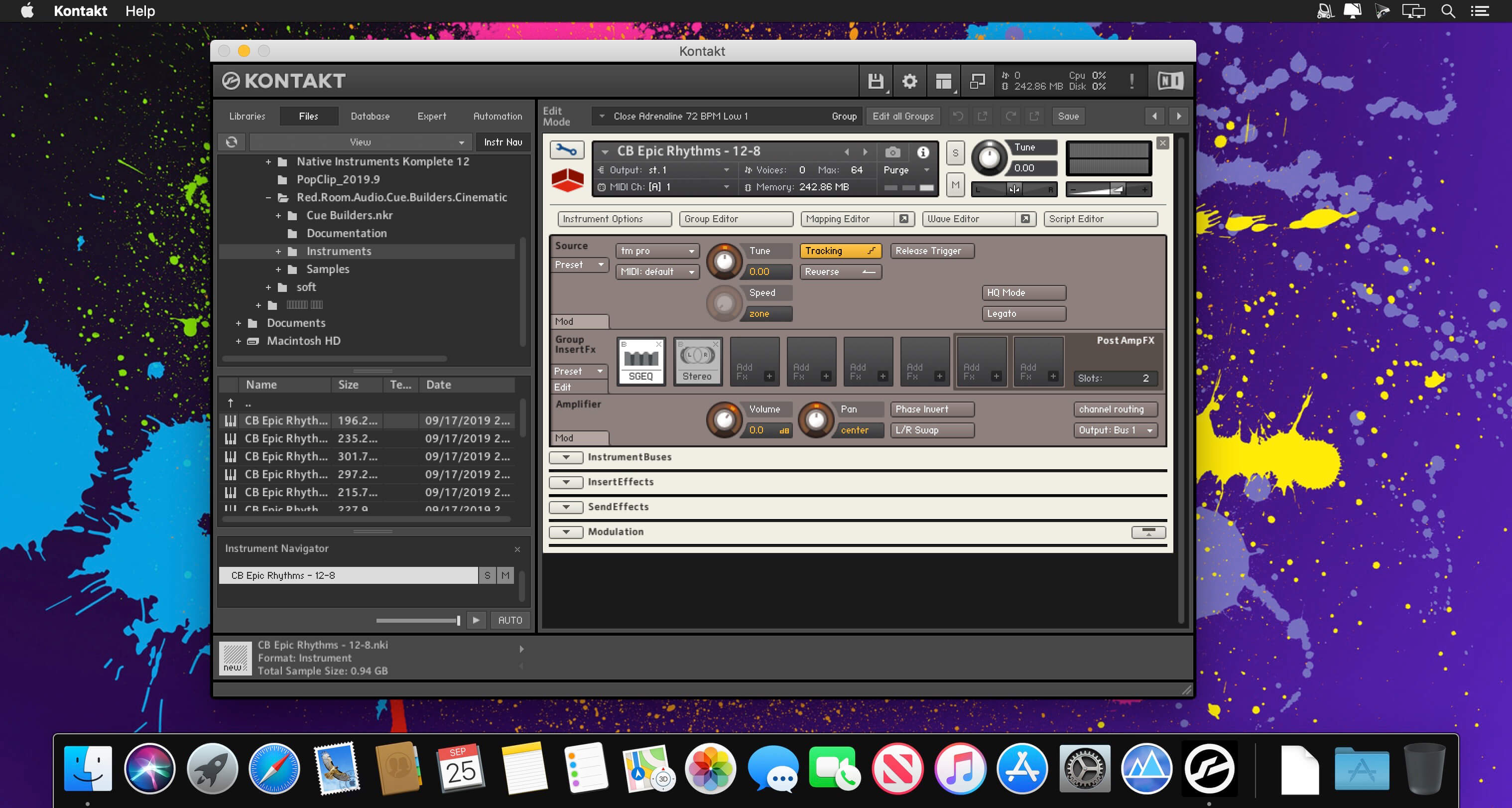Screen dimensions: 1512x808
Task: Detach the Wave Editor window
Action: click(1025, 219)
